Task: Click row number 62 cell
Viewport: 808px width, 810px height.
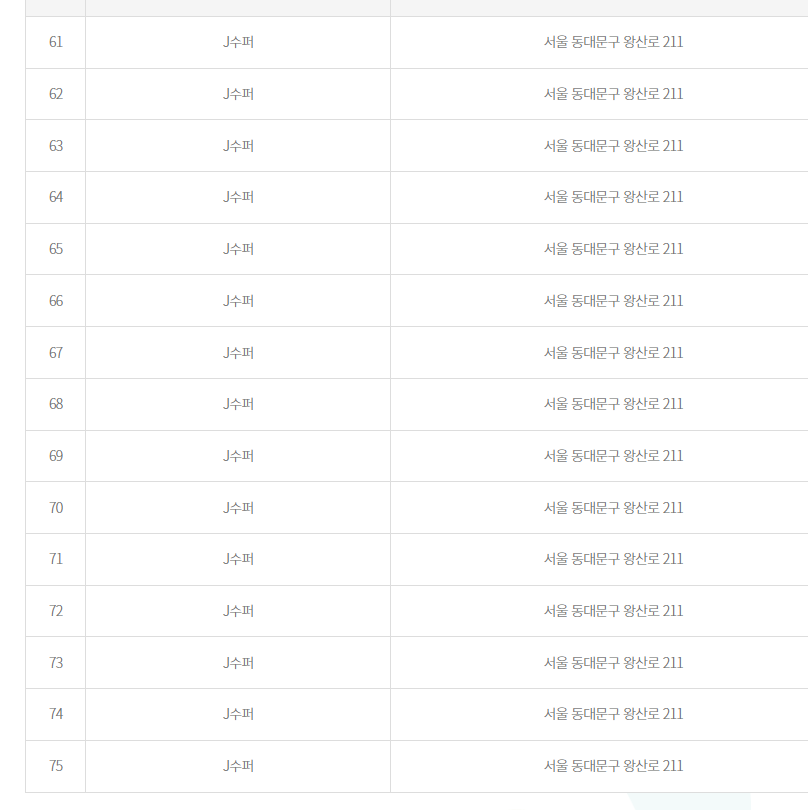Action: click(56, 94)
